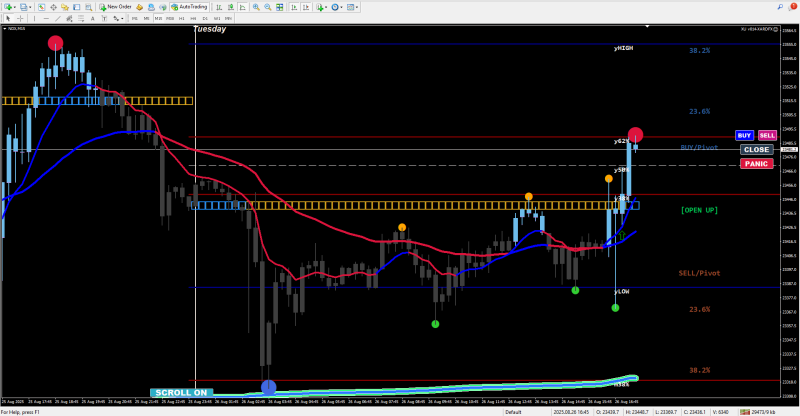
Task: Select the Fibonacci Retracement tool
Action: coord(81,18)
